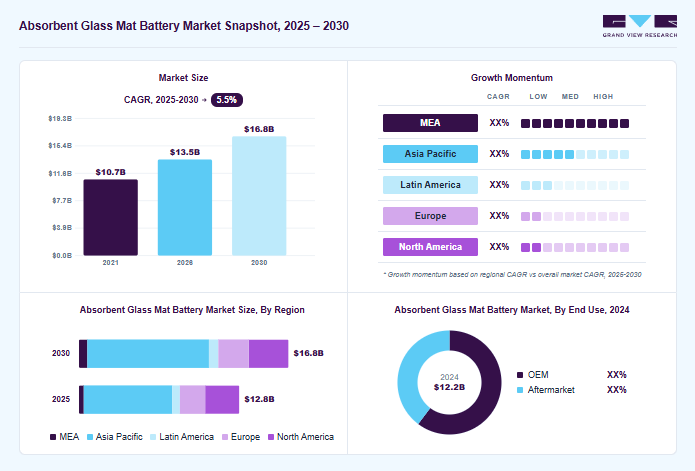Select the $12.2B value in donut center
The width and height of the screenshot is (695, 471).
449,387
